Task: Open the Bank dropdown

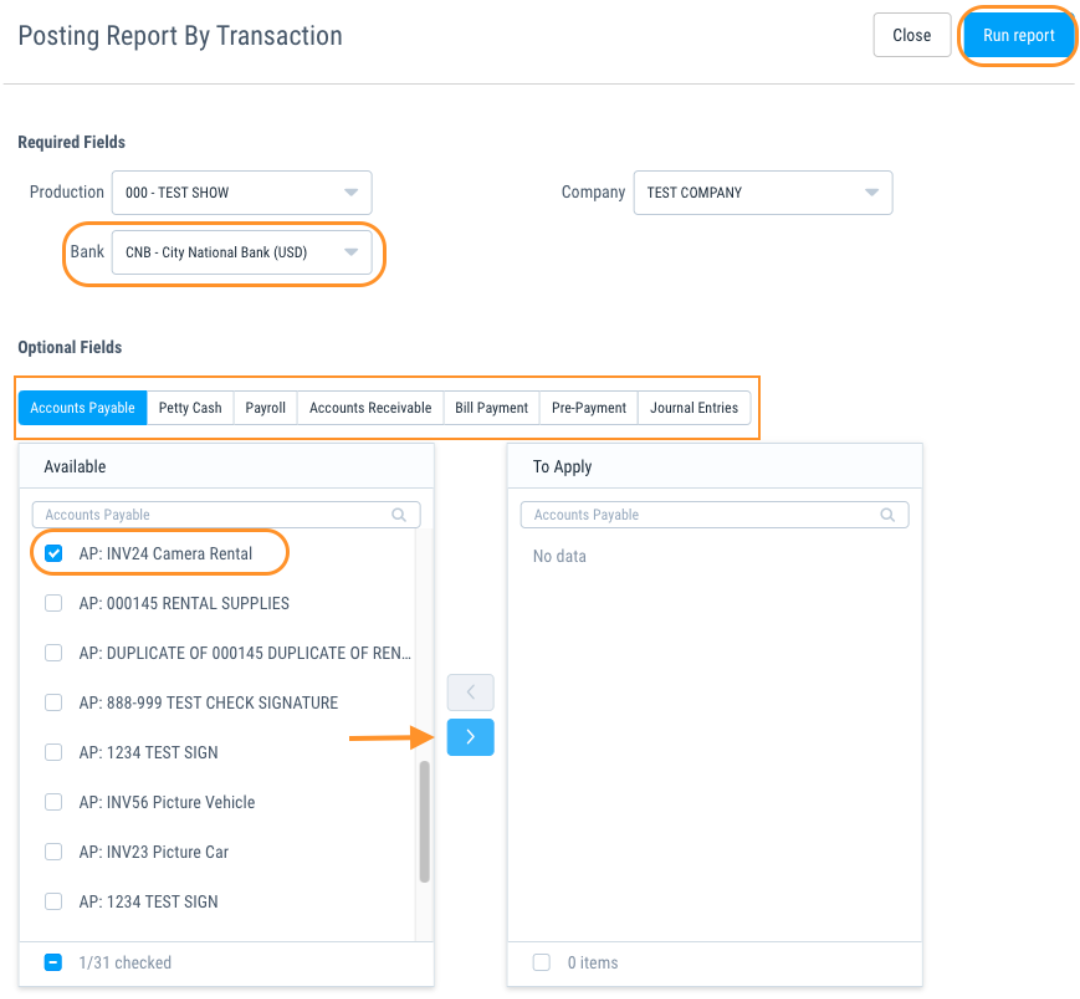Action: tap(242, 252)
